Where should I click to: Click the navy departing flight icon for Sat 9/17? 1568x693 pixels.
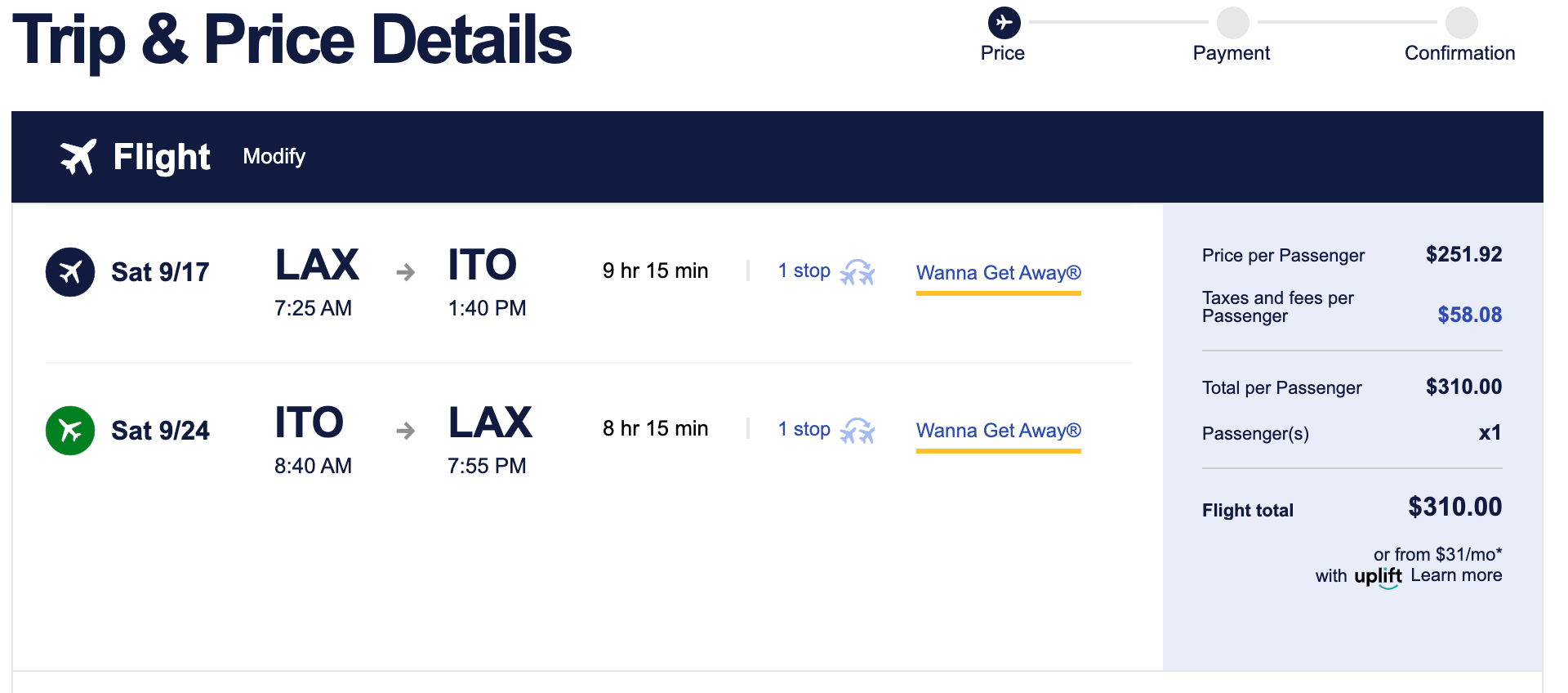click(x=70, y=272)
